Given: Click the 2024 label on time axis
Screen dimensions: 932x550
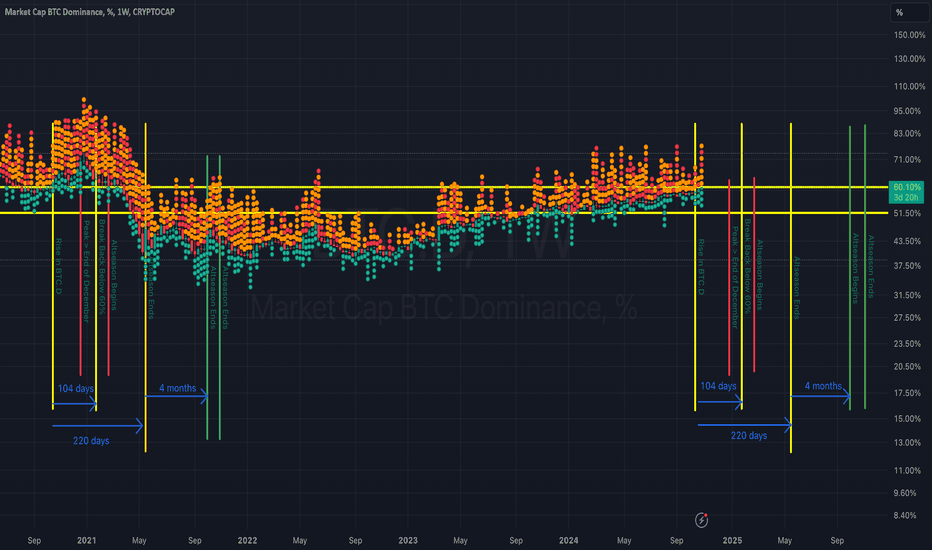Looking at the screenshot, I should 569,540.
